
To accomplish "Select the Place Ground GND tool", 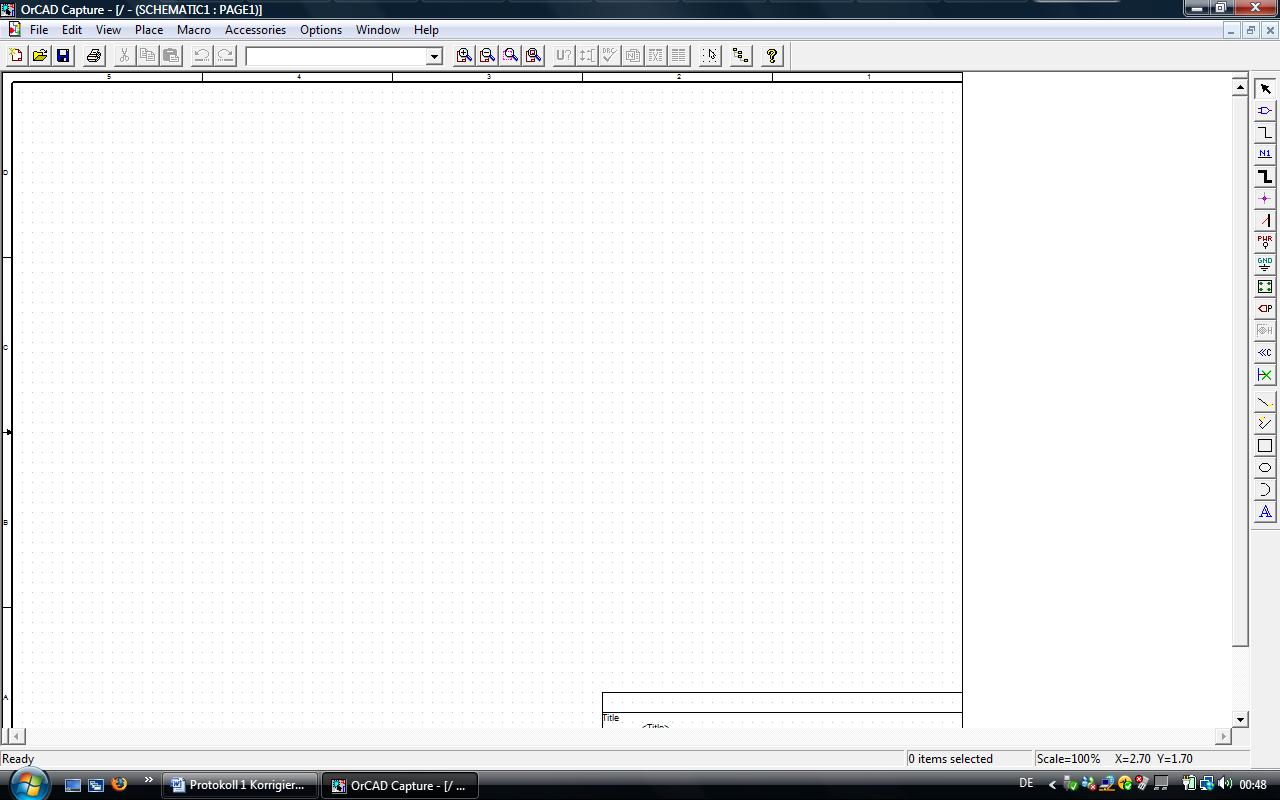I will (1265, 265).
